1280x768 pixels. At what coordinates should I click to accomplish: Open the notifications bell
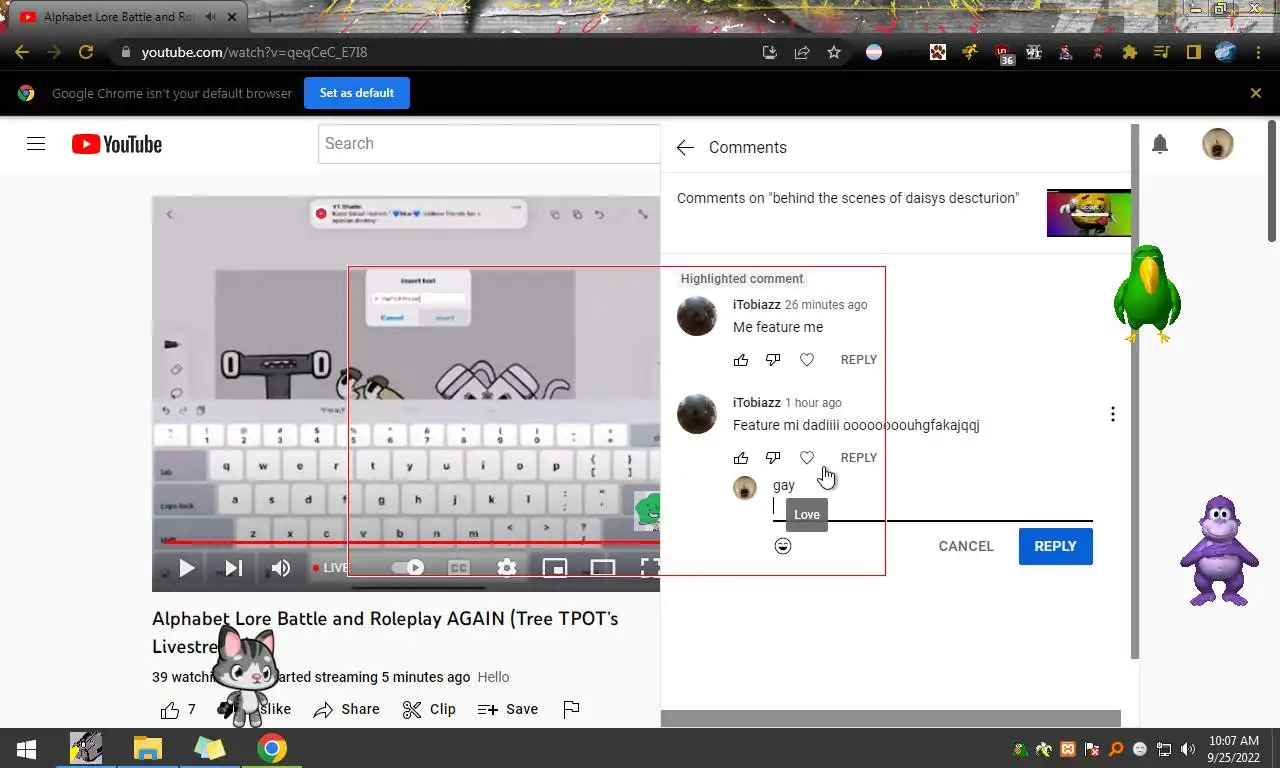[1160, 144]
